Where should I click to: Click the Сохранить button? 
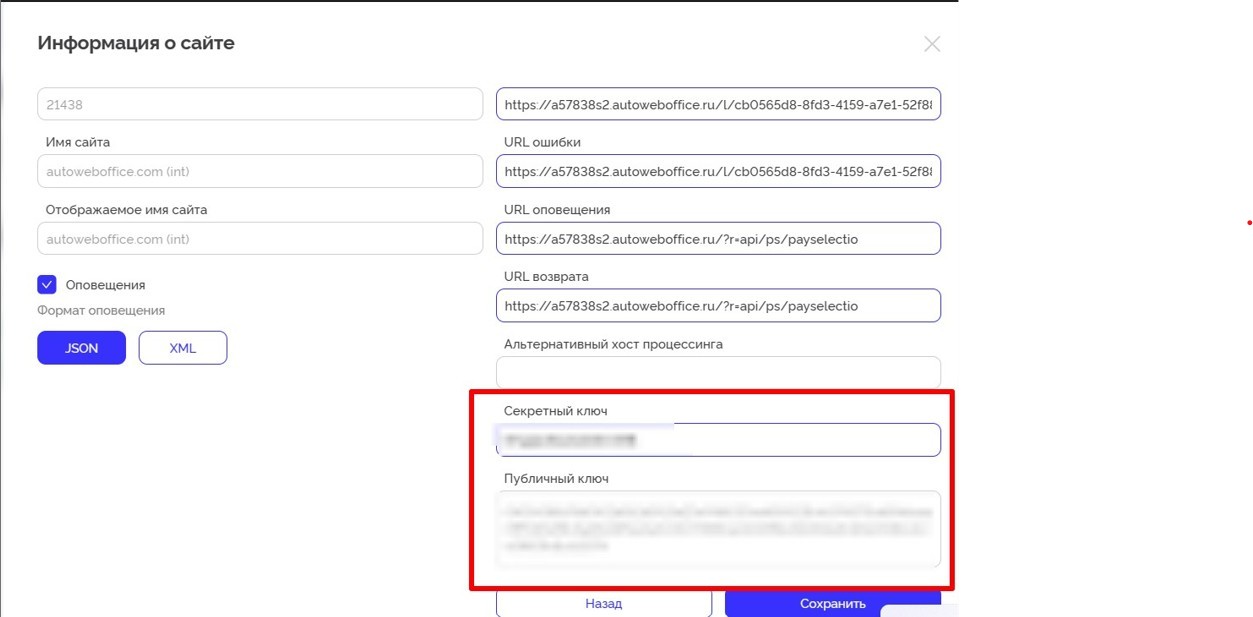pyautogui.click(x=833, y=603)
